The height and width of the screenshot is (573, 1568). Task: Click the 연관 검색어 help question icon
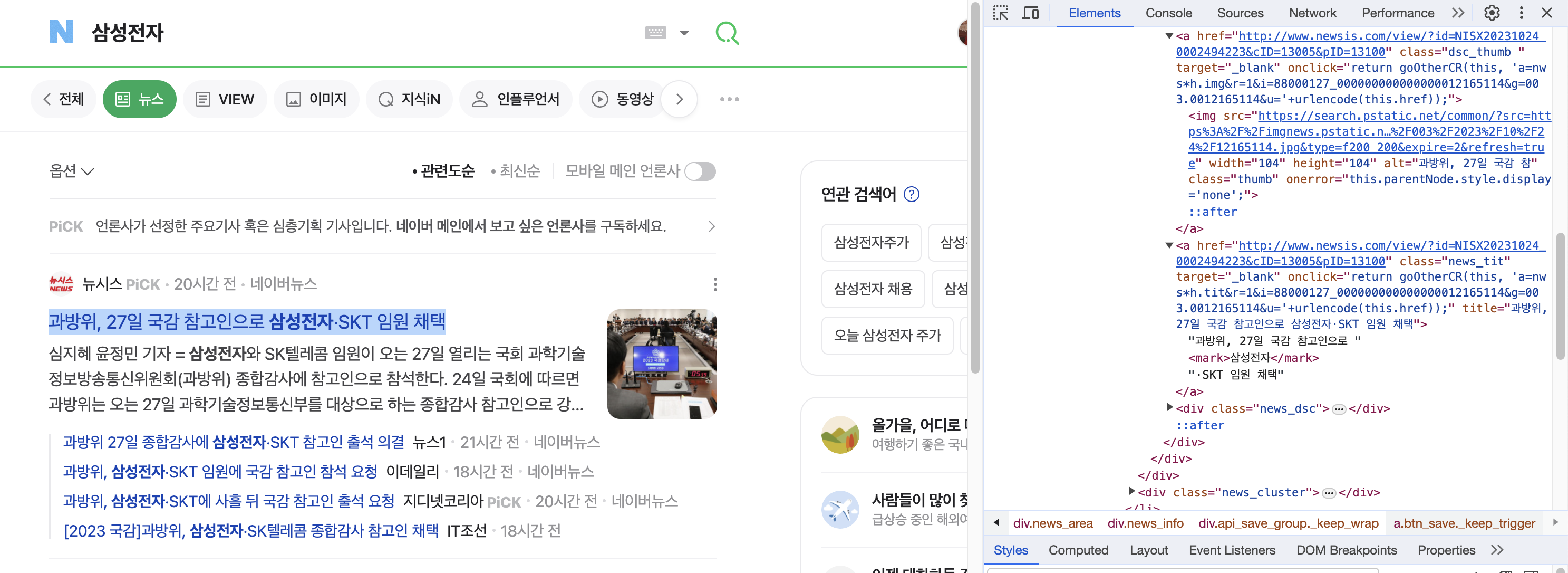click(x=911, y=194)
